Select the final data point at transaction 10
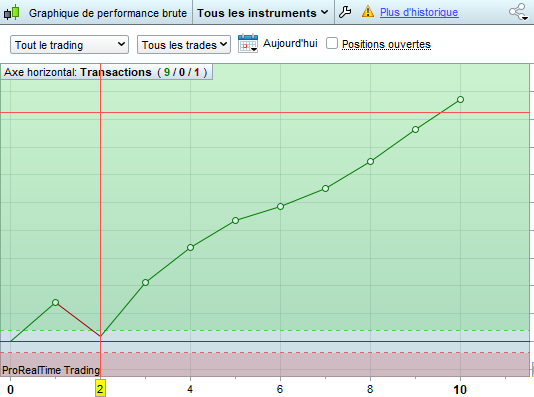534x397 pixels. [x=460, y=99]
